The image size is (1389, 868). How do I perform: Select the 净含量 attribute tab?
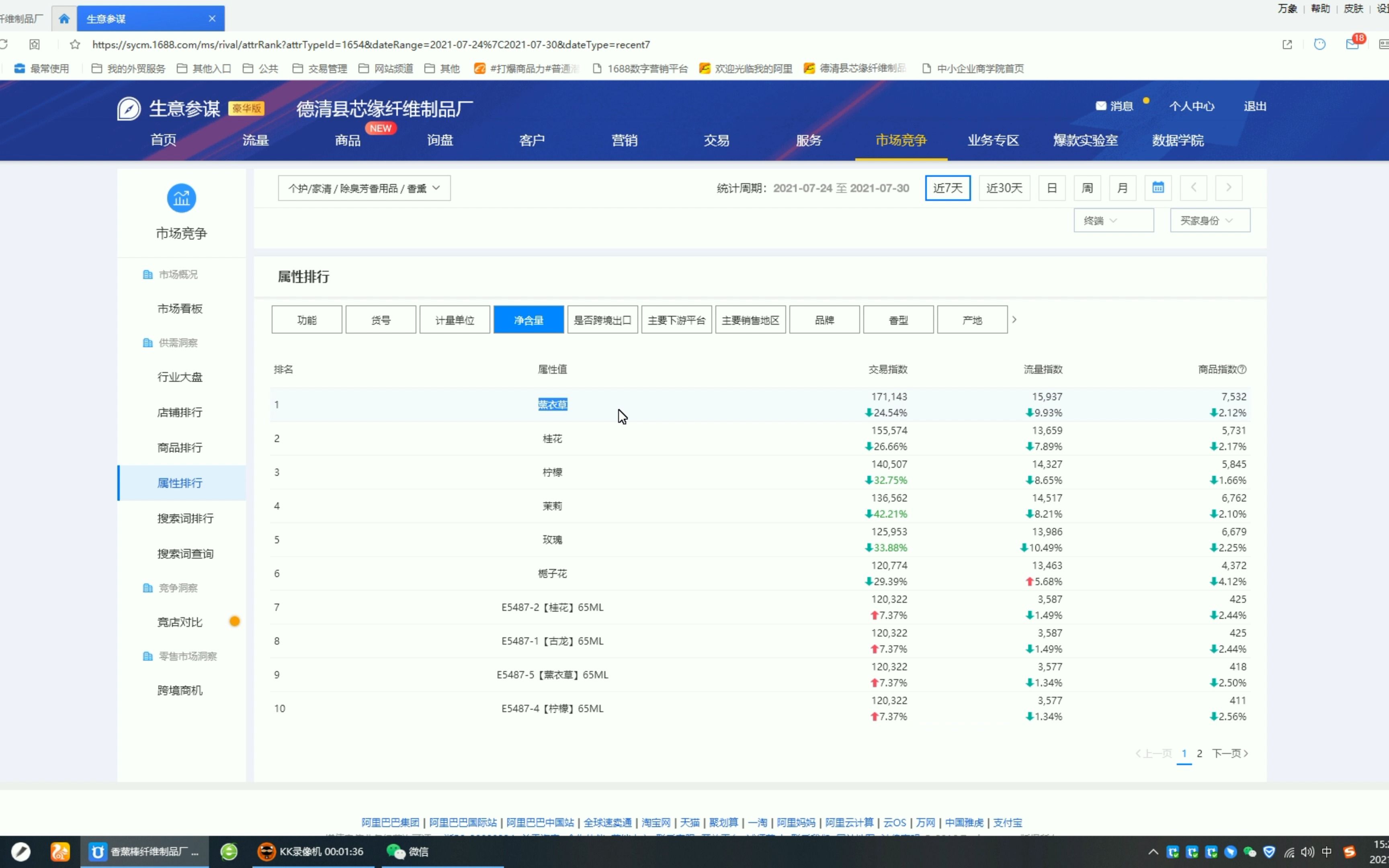click(x=529, y=320)
